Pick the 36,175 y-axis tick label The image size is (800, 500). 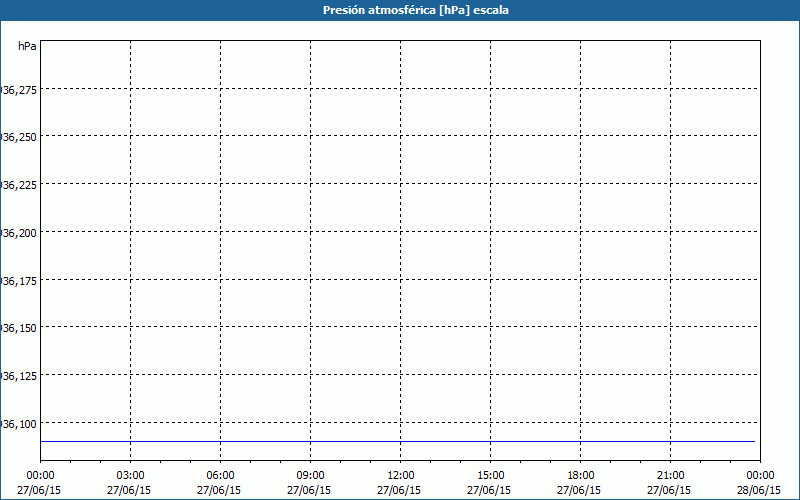(19, 280)
